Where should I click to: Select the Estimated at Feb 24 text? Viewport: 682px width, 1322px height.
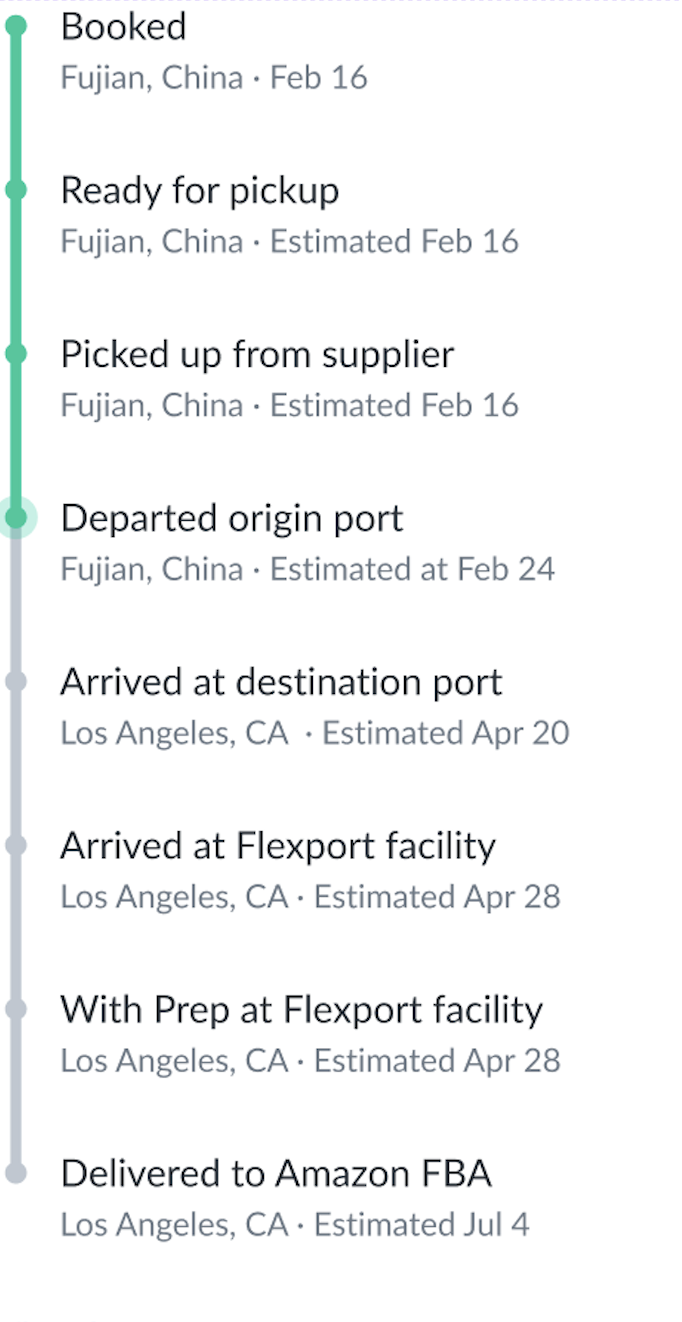point(412,570)
